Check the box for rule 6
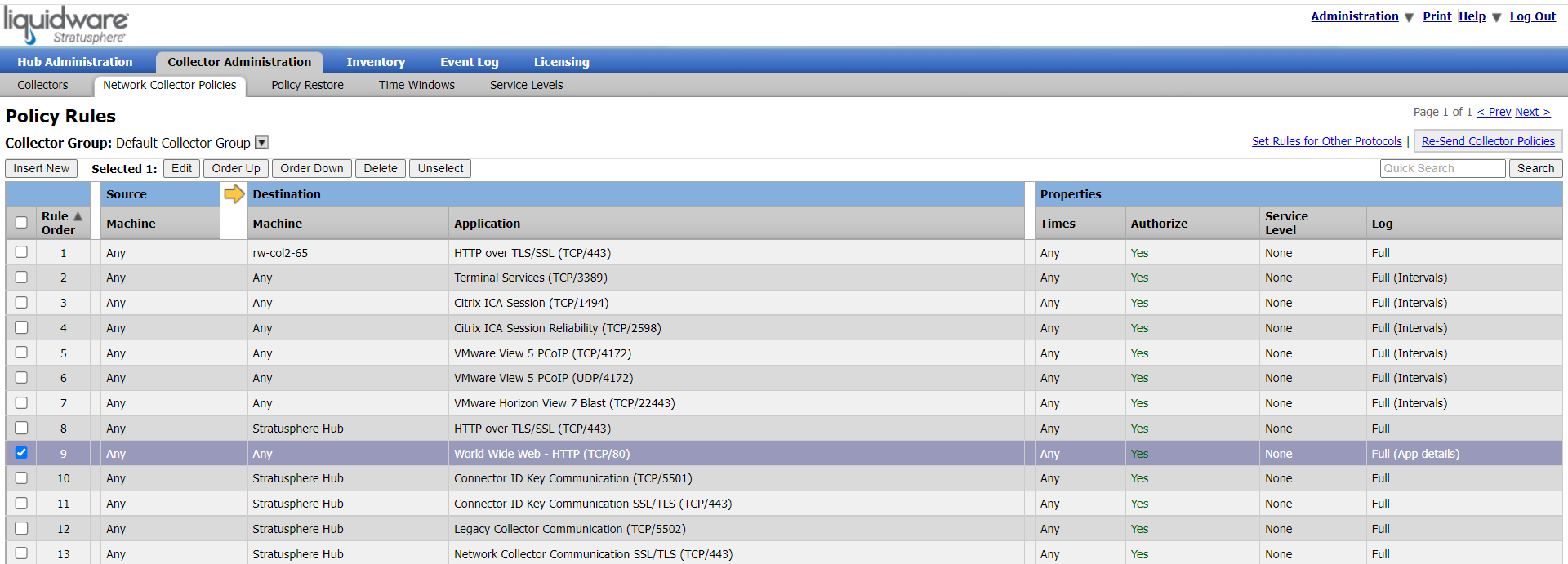The width and height of the screenshot is (1568, 564). click(21, 378)
